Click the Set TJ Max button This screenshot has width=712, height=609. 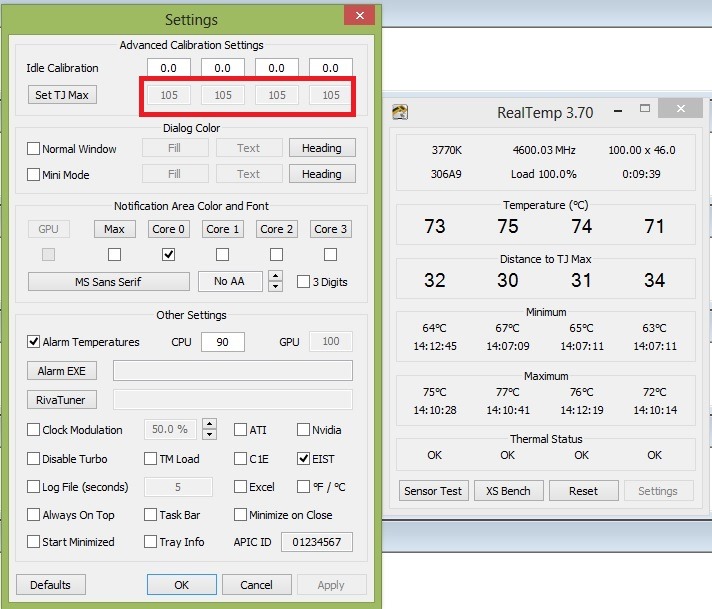click(62, 94)
